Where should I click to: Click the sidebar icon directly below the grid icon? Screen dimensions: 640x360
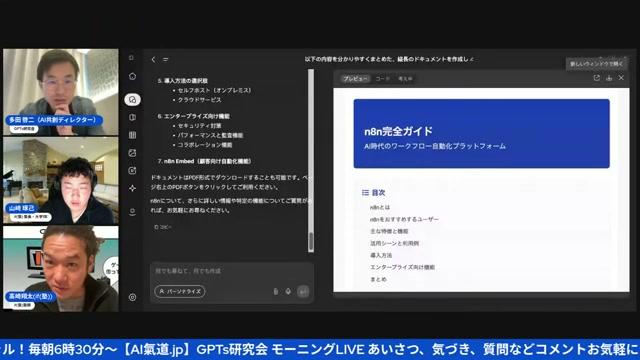coord(132,153)
